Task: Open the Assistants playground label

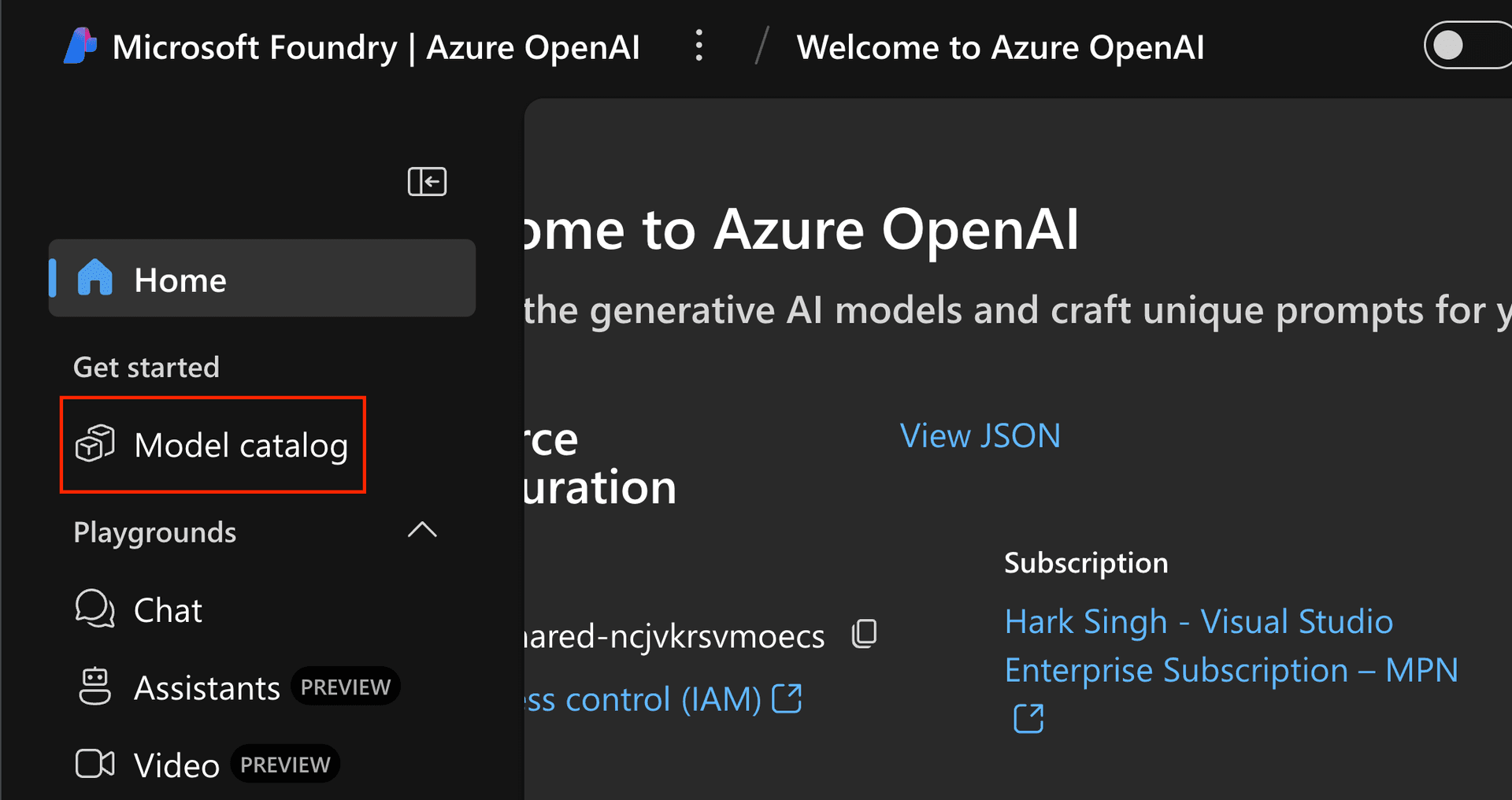Action: 206,688
